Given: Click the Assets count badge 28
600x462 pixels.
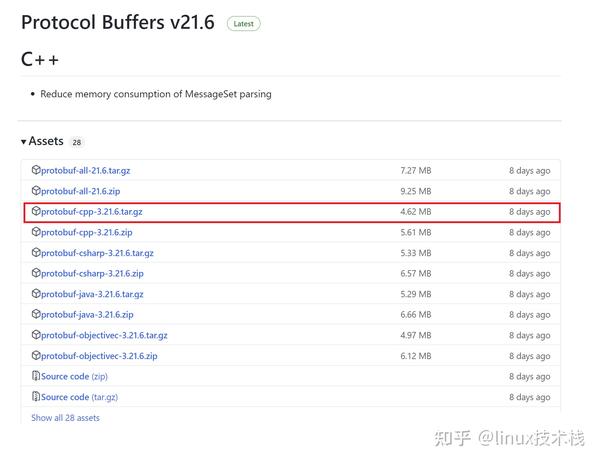Looking at the screenshot, I should [77, 143].
